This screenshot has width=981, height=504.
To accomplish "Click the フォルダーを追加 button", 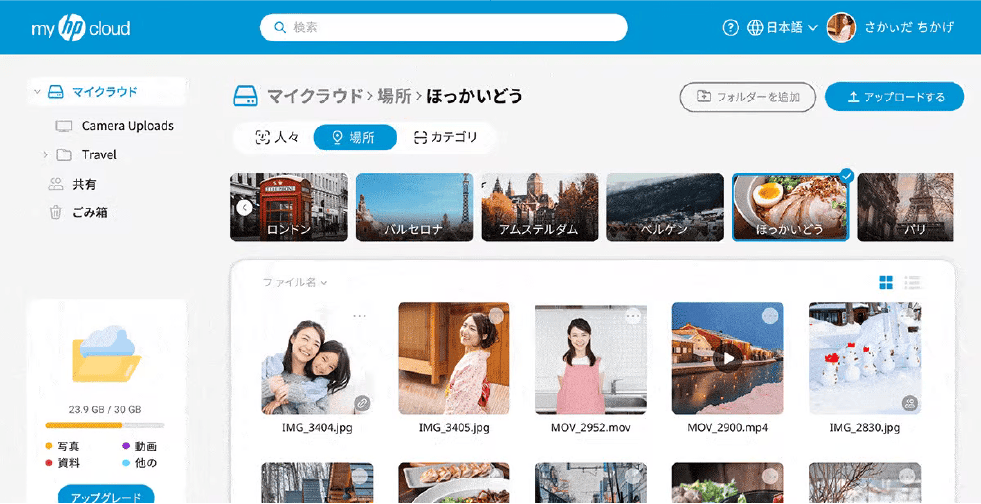I will (x=747, y=97).
